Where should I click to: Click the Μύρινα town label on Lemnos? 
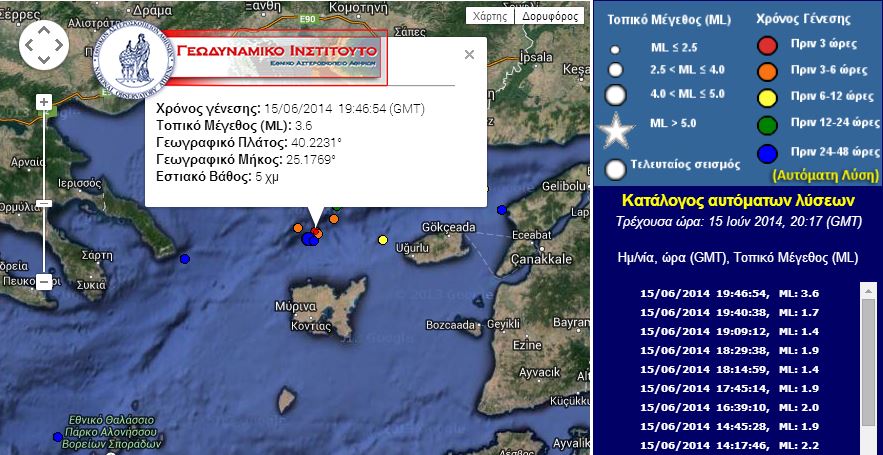(295, 307)
